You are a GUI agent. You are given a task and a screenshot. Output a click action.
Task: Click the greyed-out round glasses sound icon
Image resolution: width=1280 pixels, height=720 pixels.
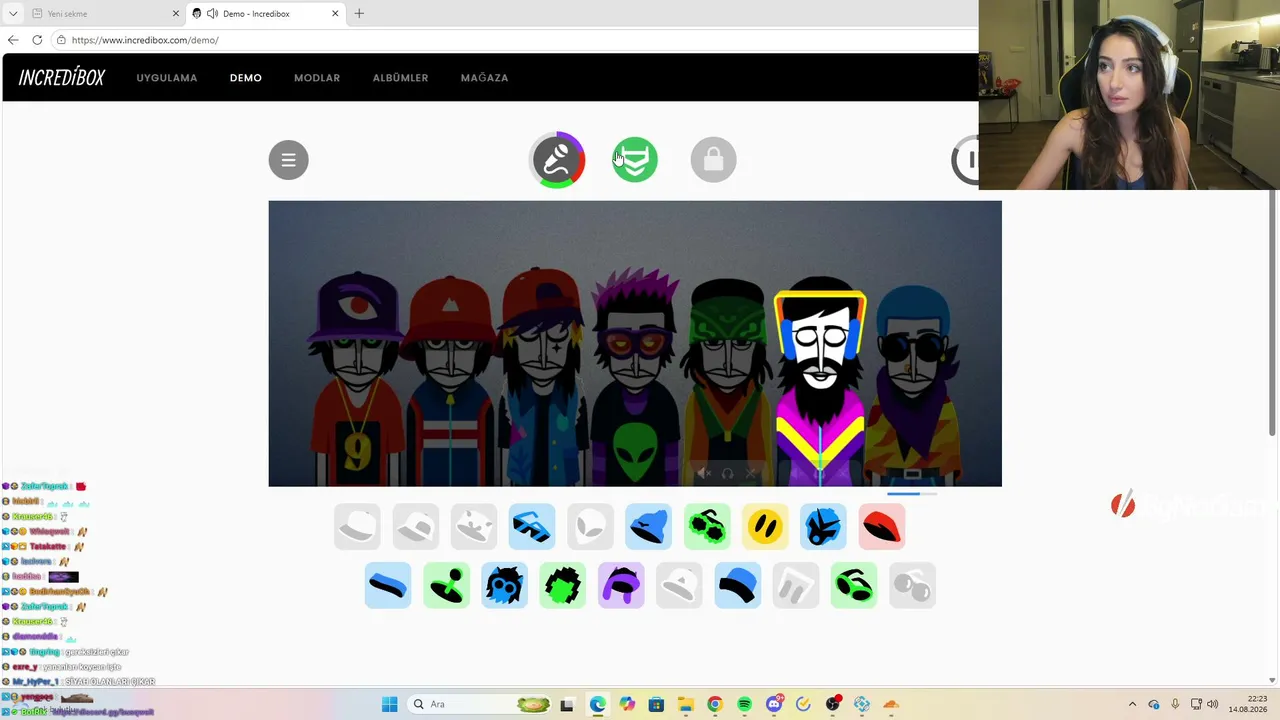point(912,585)
